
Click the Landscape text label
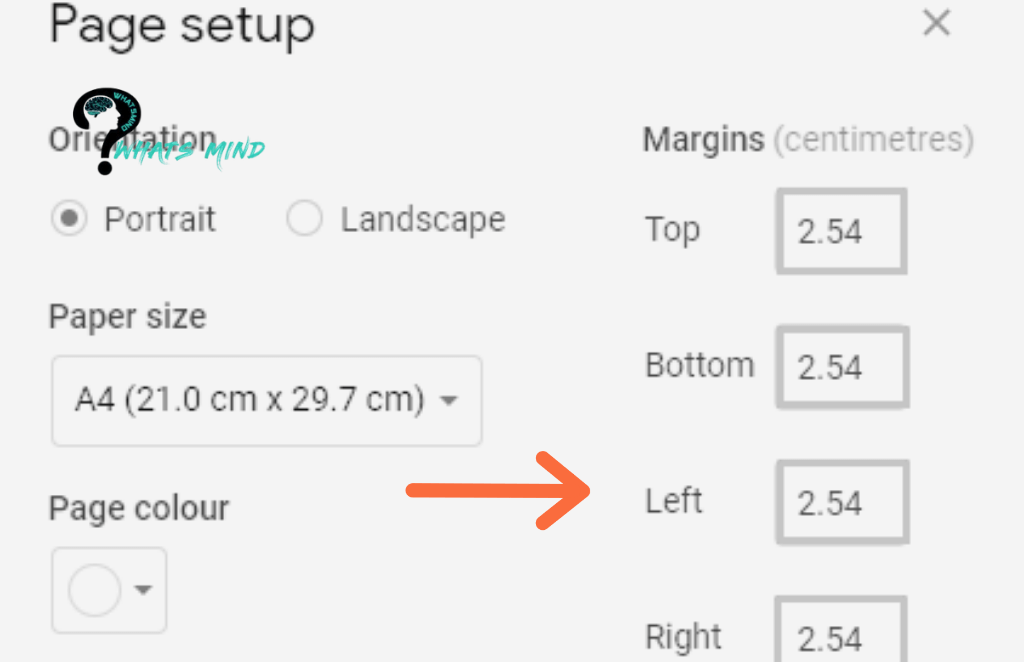(422, 219)
